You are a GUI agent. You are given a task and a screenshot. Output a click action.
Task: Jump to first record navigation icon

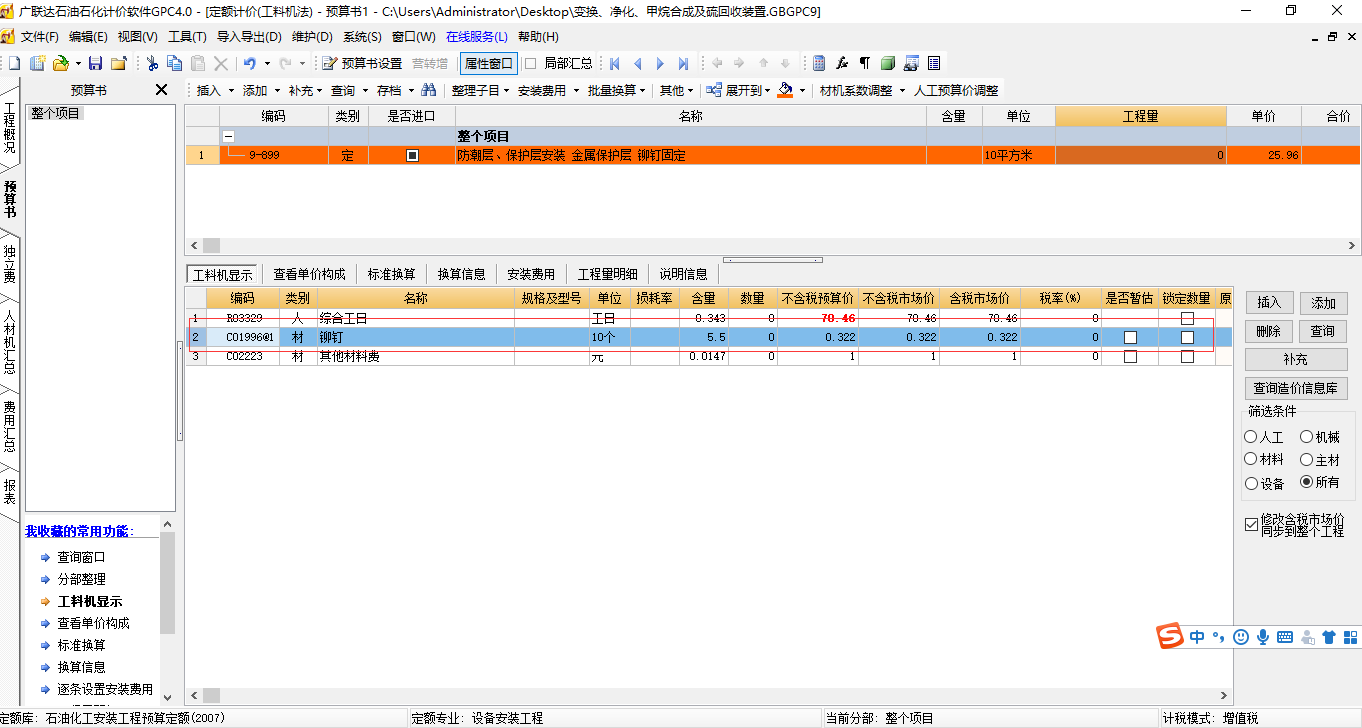(x=614, y=63)
